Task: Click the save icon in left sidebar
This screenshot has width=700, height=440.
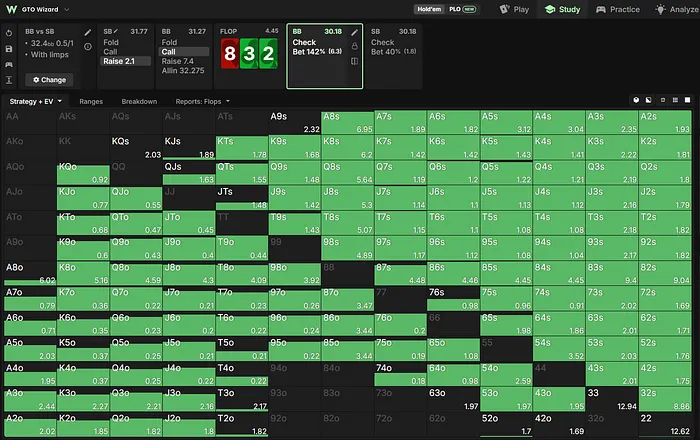Action: (9, 49)
